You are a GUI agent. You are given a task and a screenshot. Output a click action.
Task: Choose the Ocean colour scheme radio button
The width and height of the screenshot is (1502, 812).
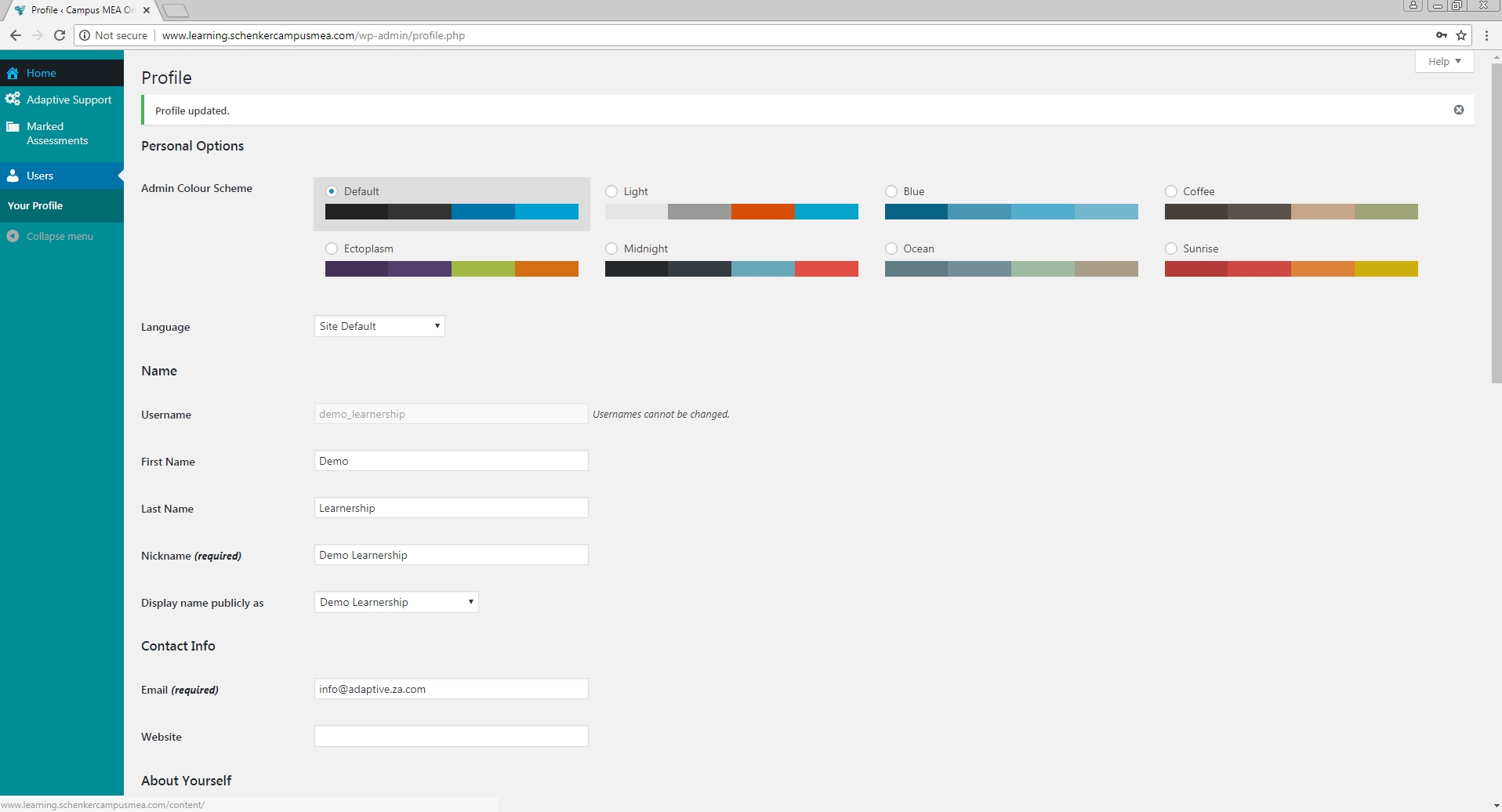click(891, 248)
